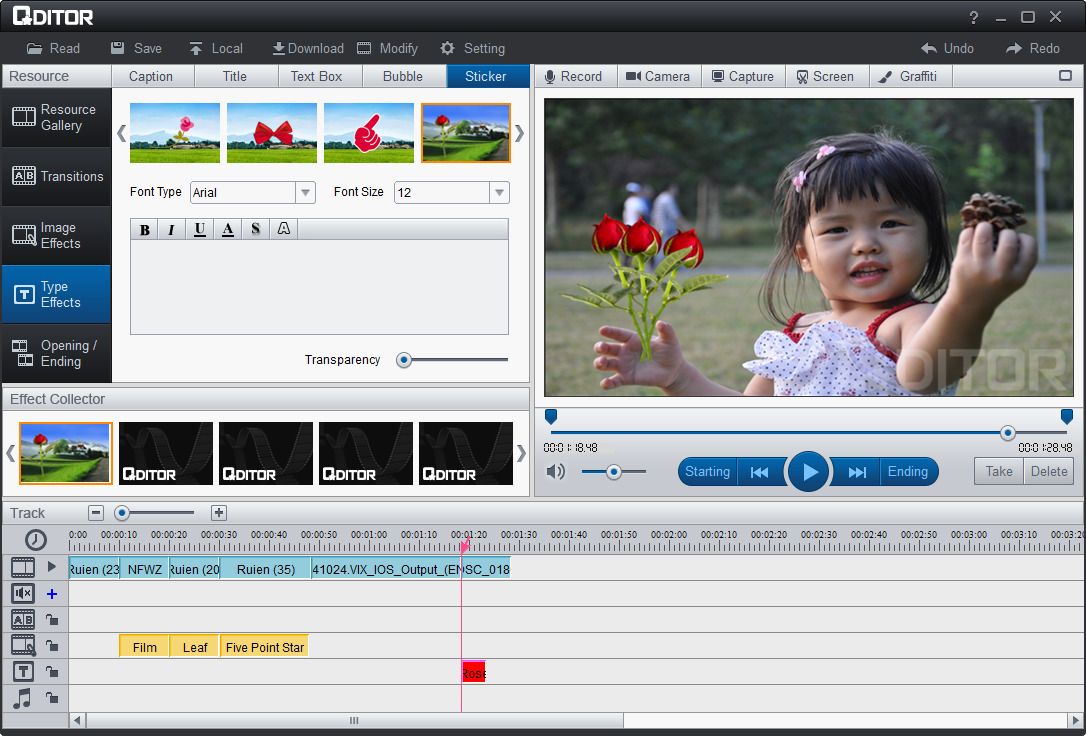This screenshot has height=736, width=1086.
Task: Open the Font Size dropdown
Action: 498,192
